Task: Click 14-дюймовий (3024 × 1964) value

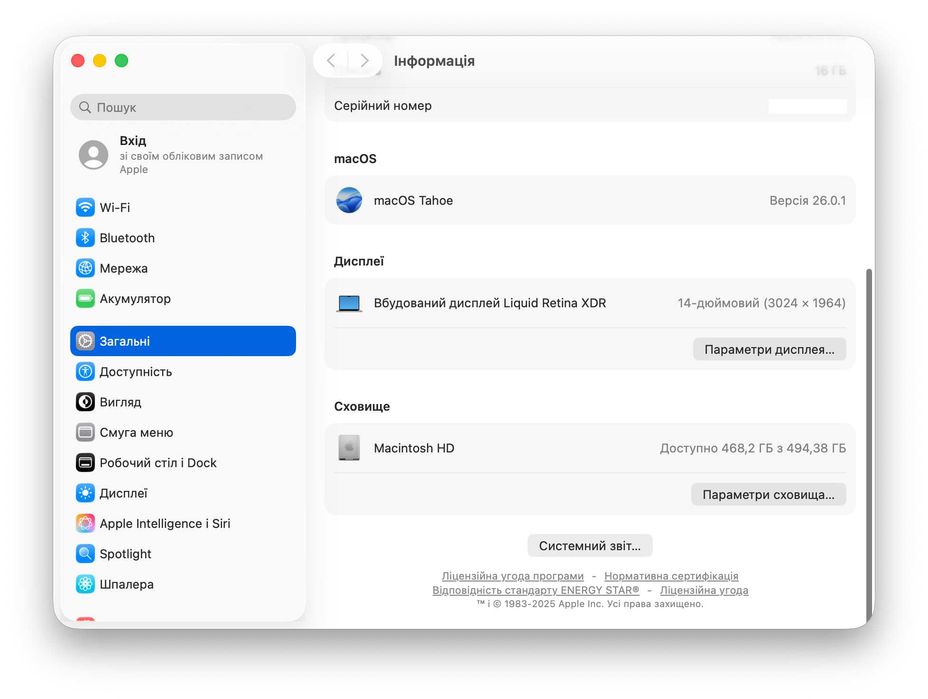Action: (x=762, y=303)
